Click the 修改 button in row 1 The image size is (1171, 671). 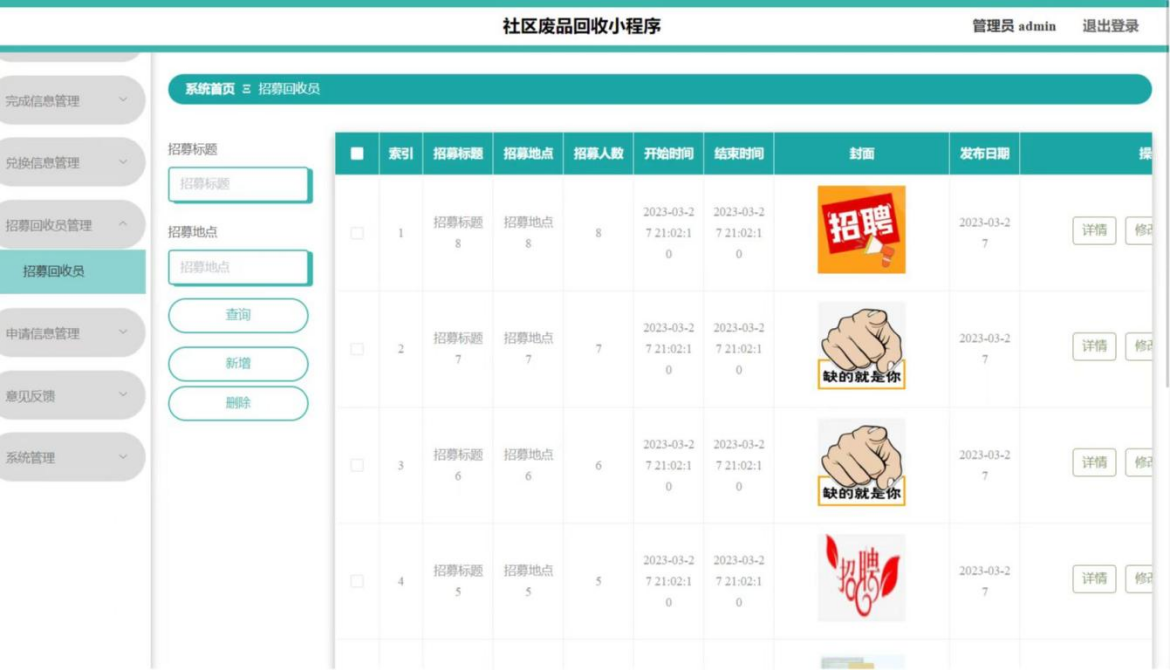tap(1140, 230)
